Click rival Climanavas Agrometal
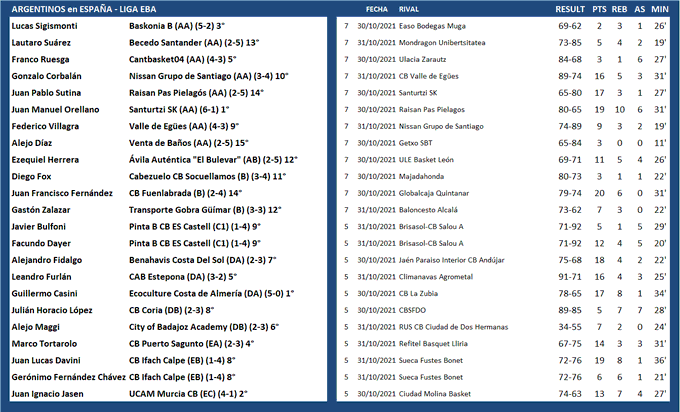The height and width of the screenshot is (412, 680). point(436,277)
